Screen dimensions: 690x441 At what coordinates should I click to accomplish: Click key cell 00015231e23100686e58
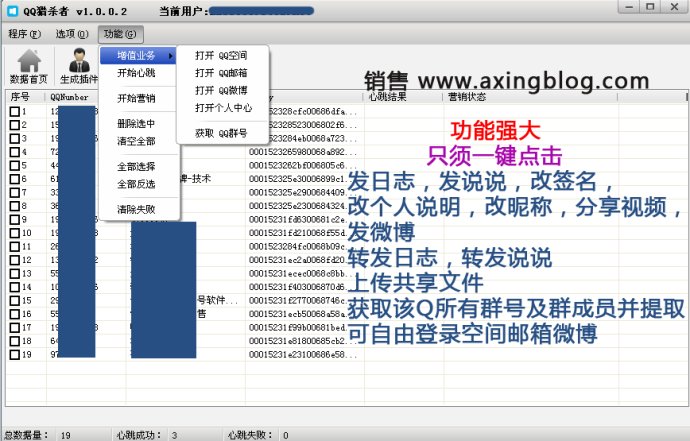(x=303, y=354)
